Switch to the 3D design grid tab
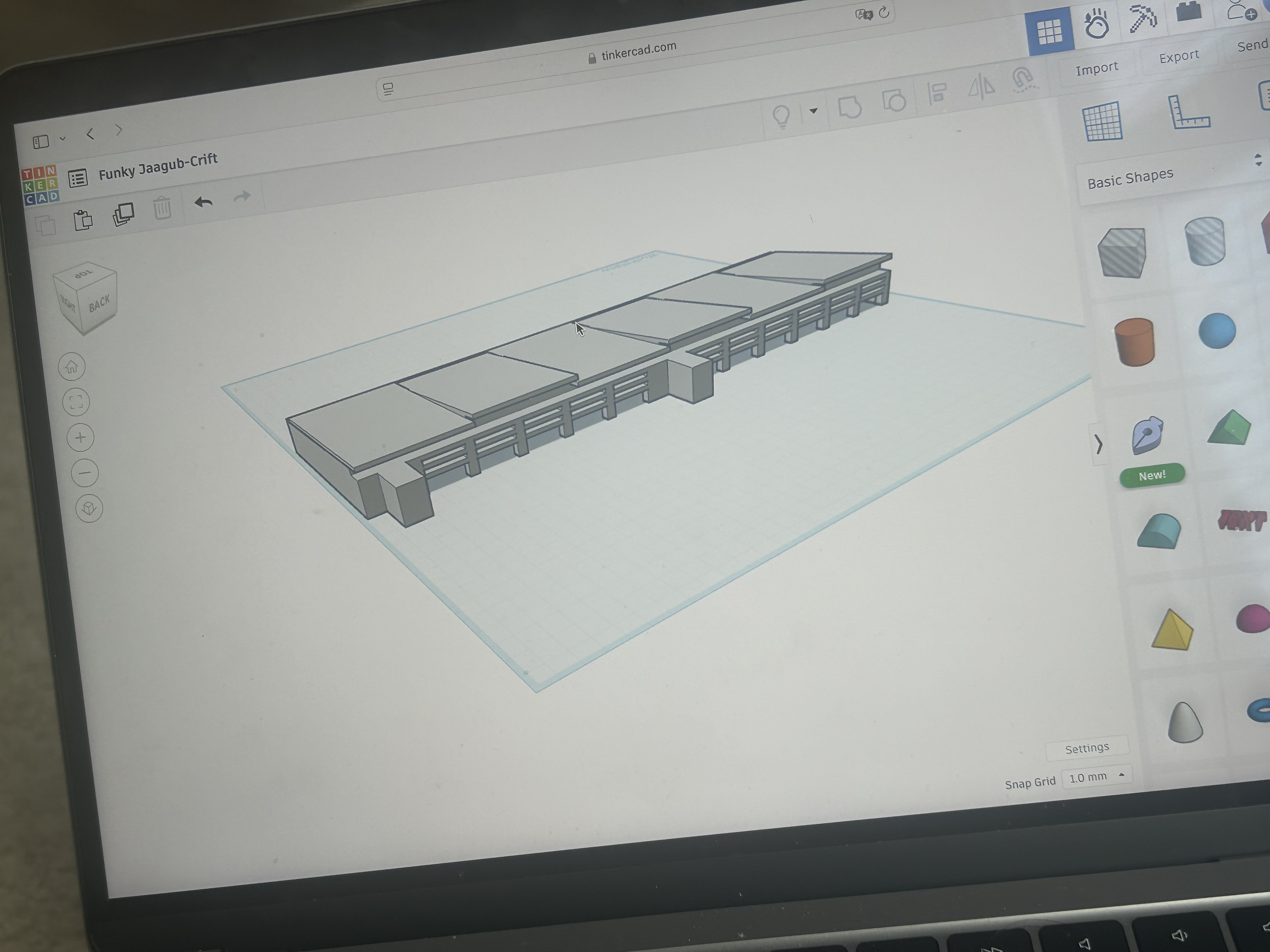The image size is (1270, 952). pyautogui.click(x=1049, y=31)
